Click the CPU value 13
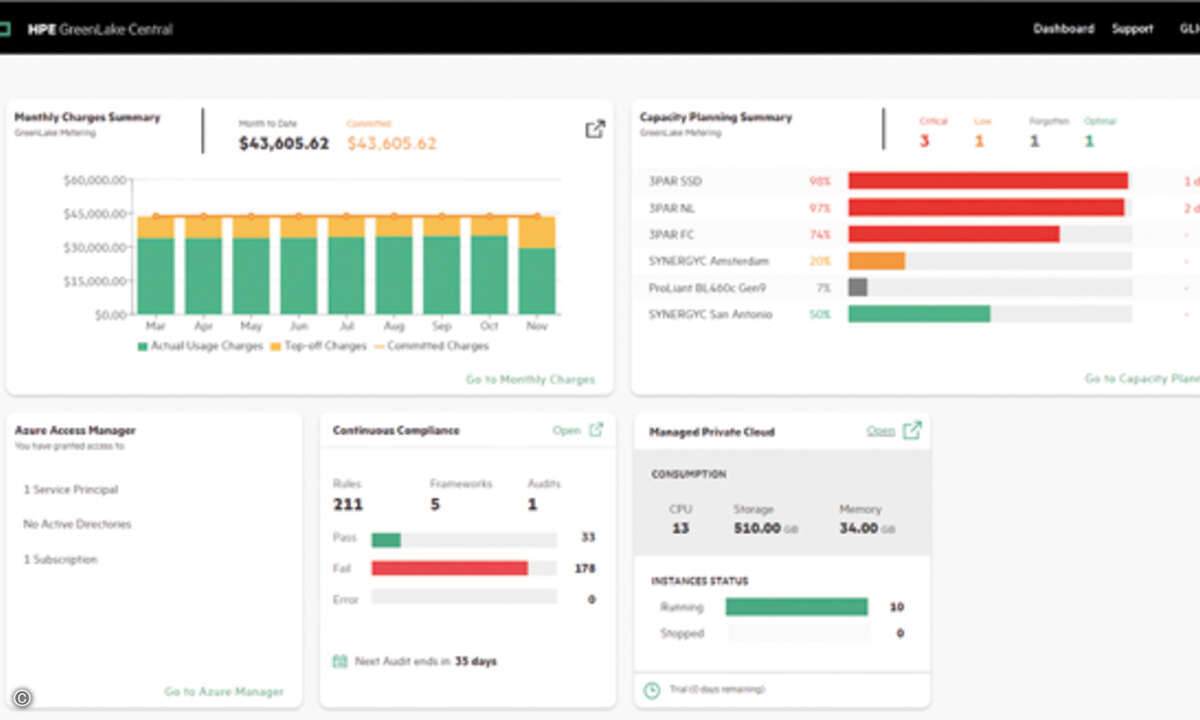This screenshot has height=720, width=1200. [x=681, y=528]
